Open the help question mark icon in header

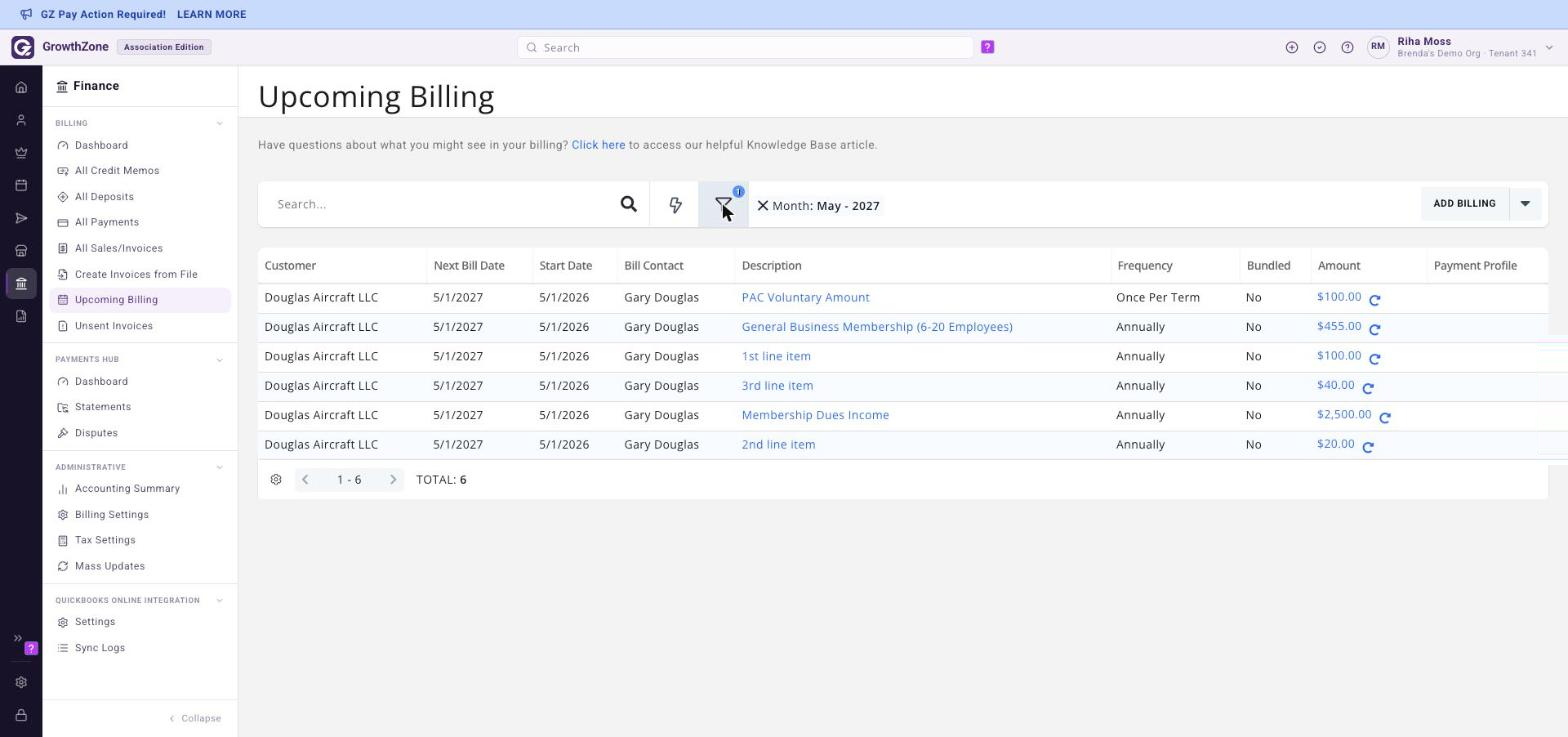click(x=1347, y=47)
